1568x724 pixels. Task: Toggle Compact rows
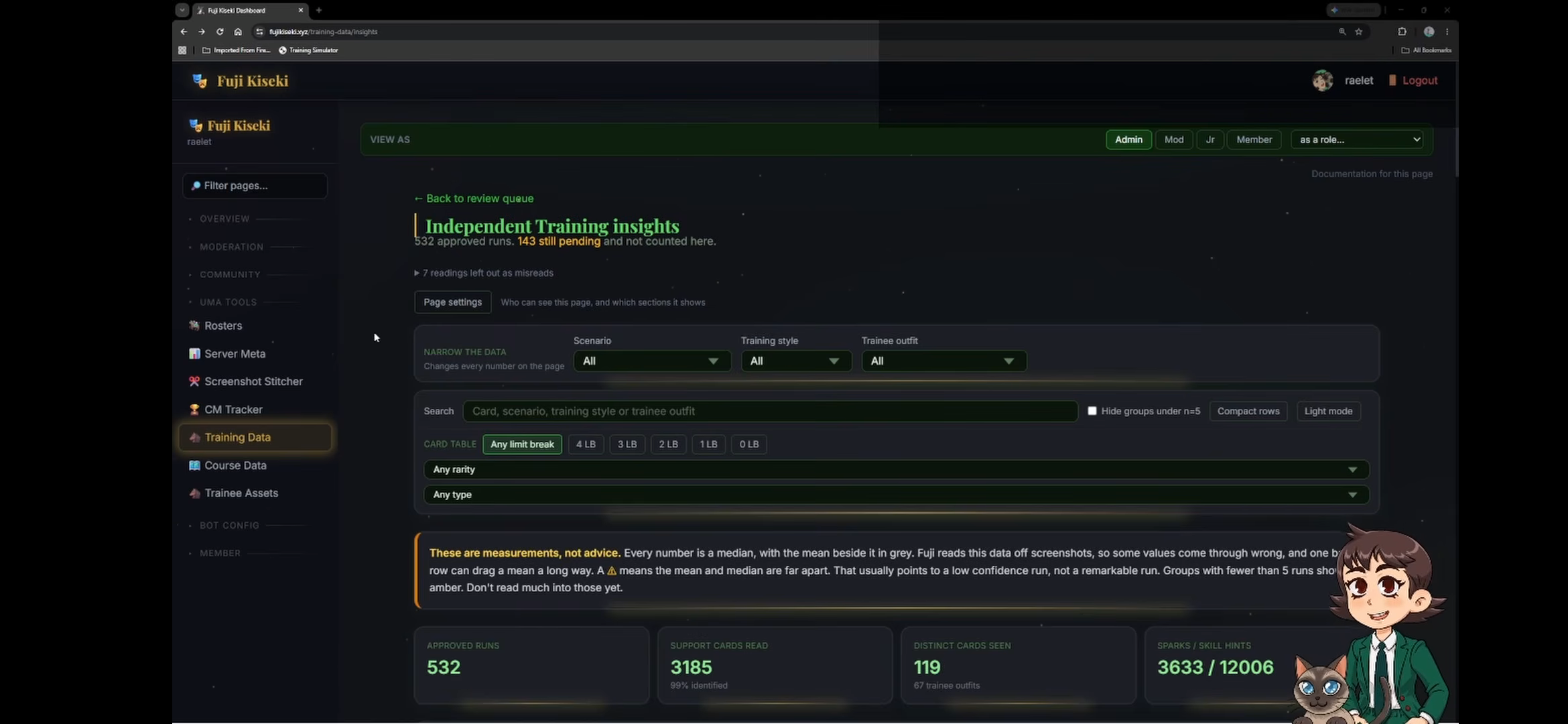pyautogui.click(x=1248, y=411)
